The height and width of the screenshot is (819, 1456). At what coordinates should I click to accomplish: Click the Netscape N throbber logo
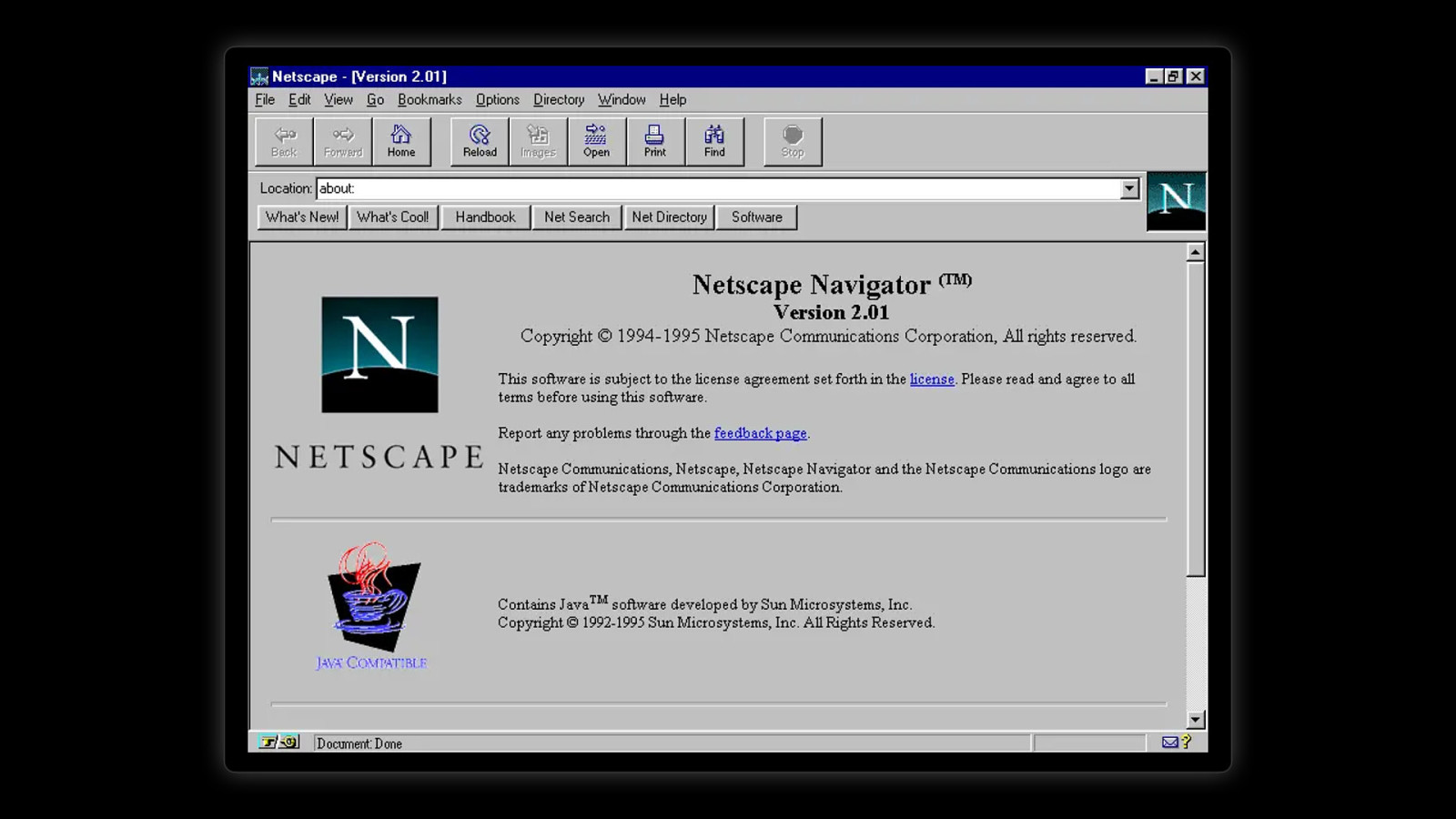click(1176, 201)
